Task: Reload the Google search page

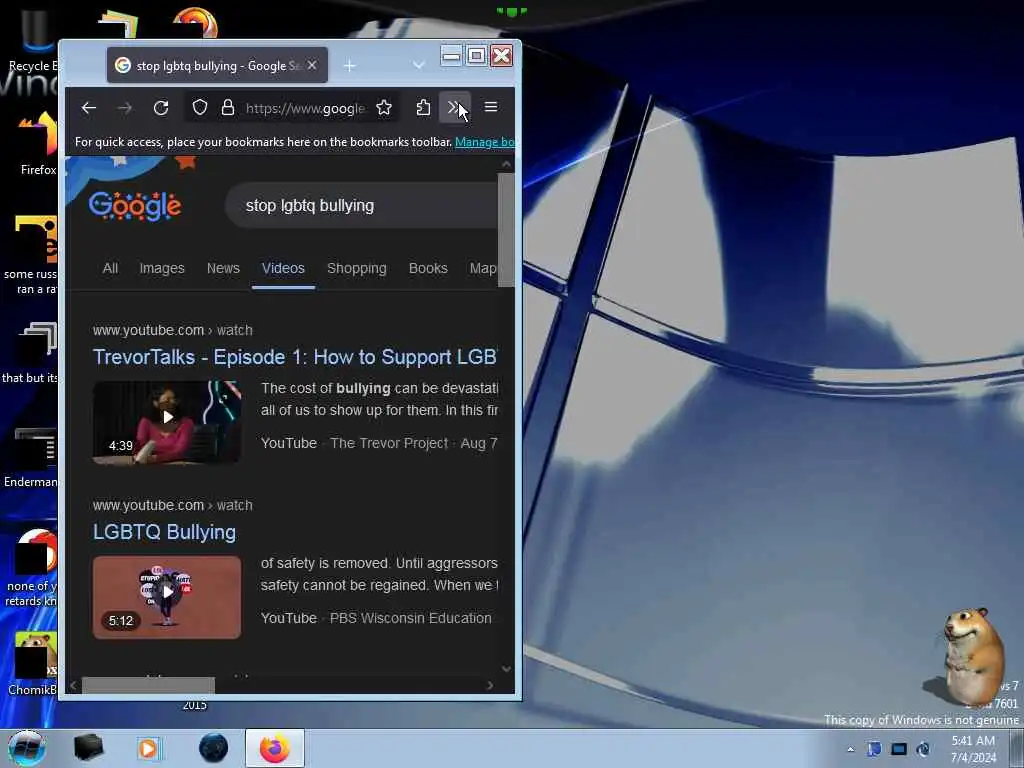Action: point(161,108)
